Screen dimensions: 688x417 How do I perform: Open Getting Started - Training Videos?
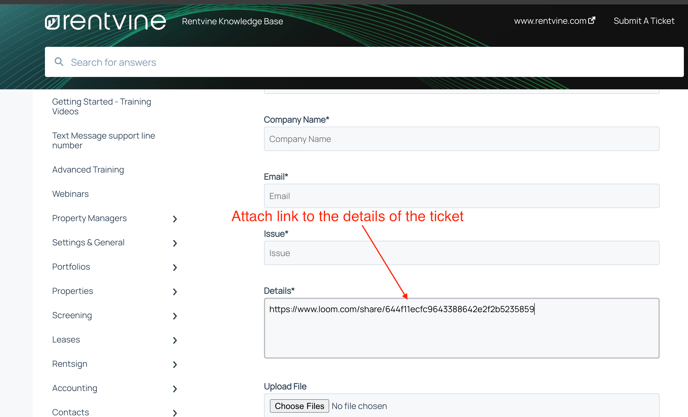pos(102,106)
